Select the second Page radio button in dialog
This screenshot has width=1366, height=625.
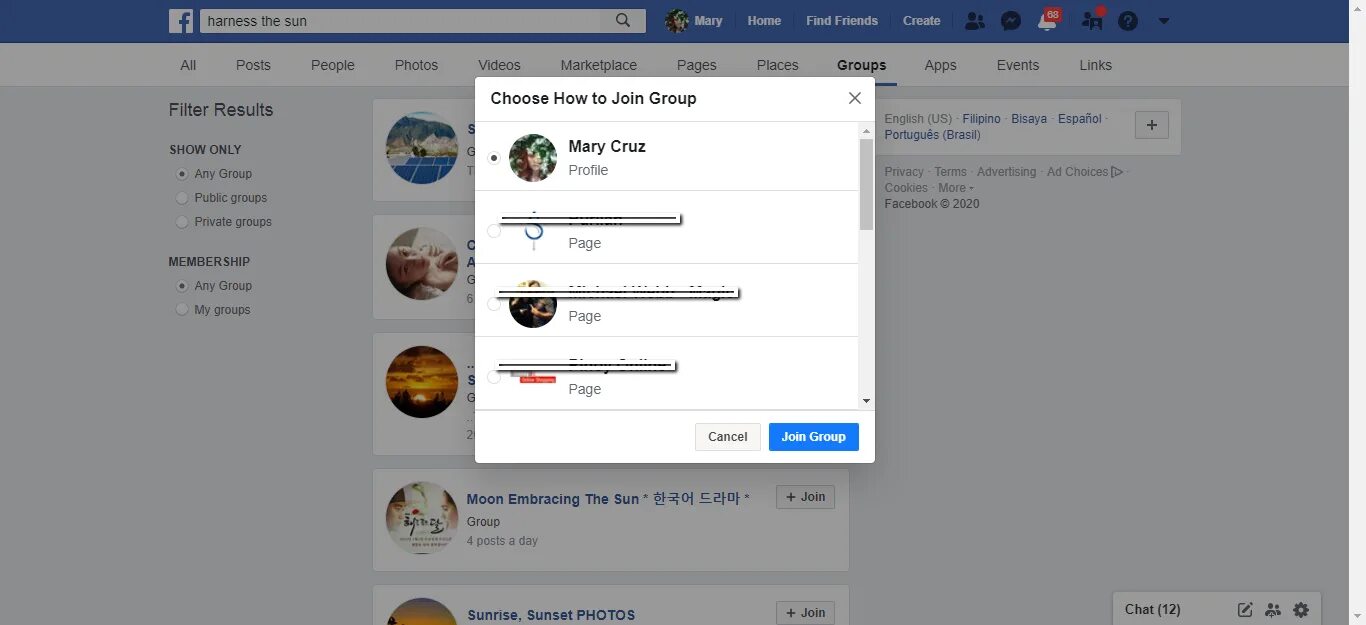[494, 304]
